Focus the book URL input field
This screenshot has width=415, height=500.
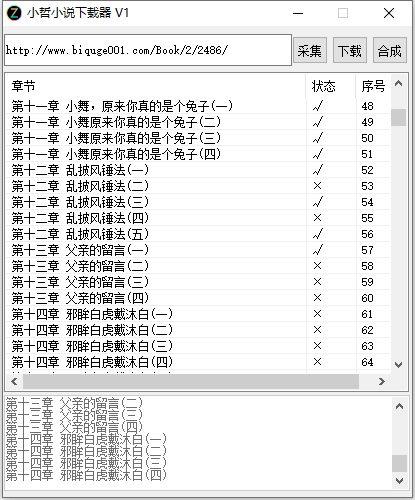tap(148, 50)
